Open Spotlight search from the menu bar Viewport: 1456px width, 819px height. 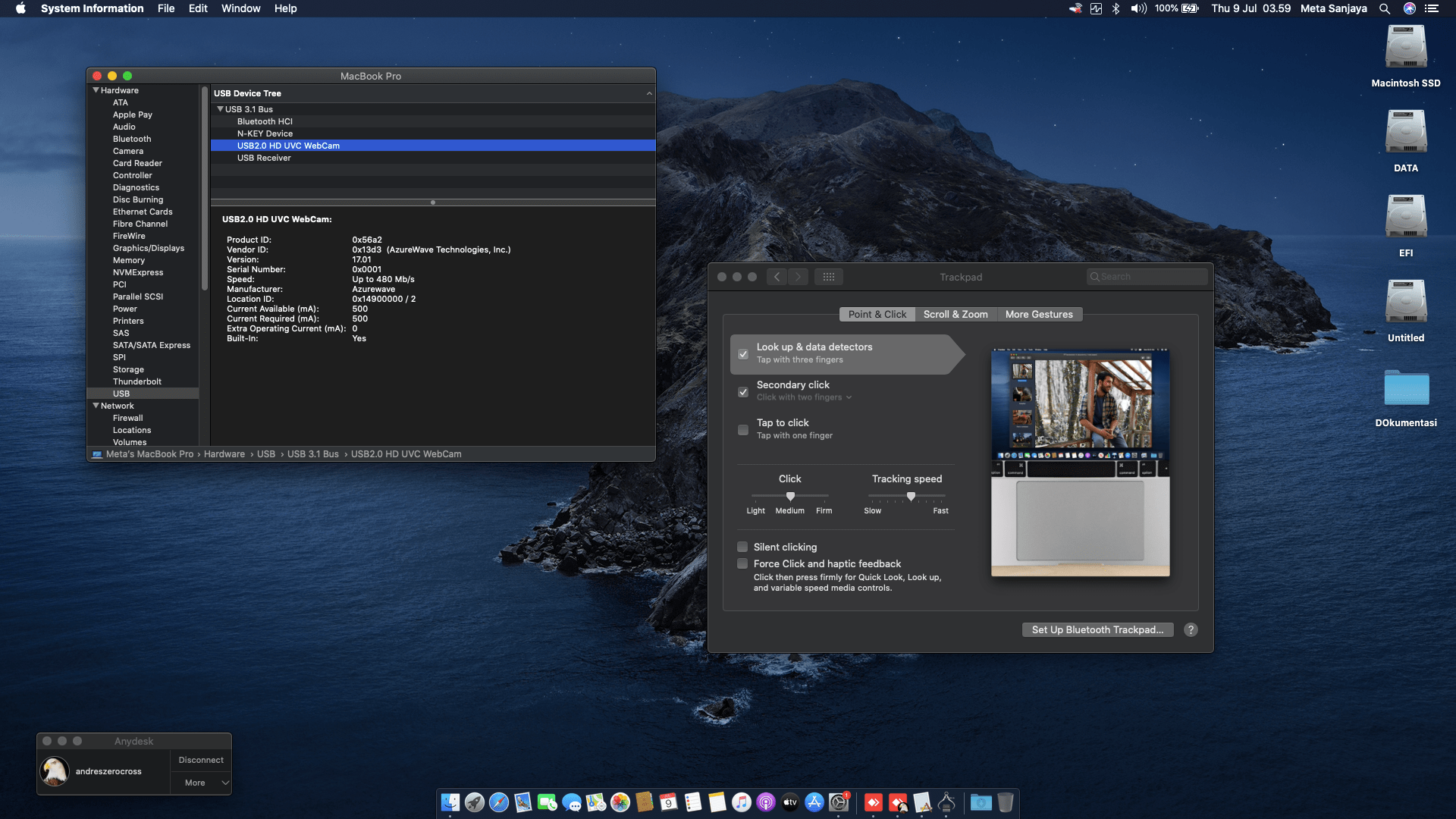point(1385,8)
